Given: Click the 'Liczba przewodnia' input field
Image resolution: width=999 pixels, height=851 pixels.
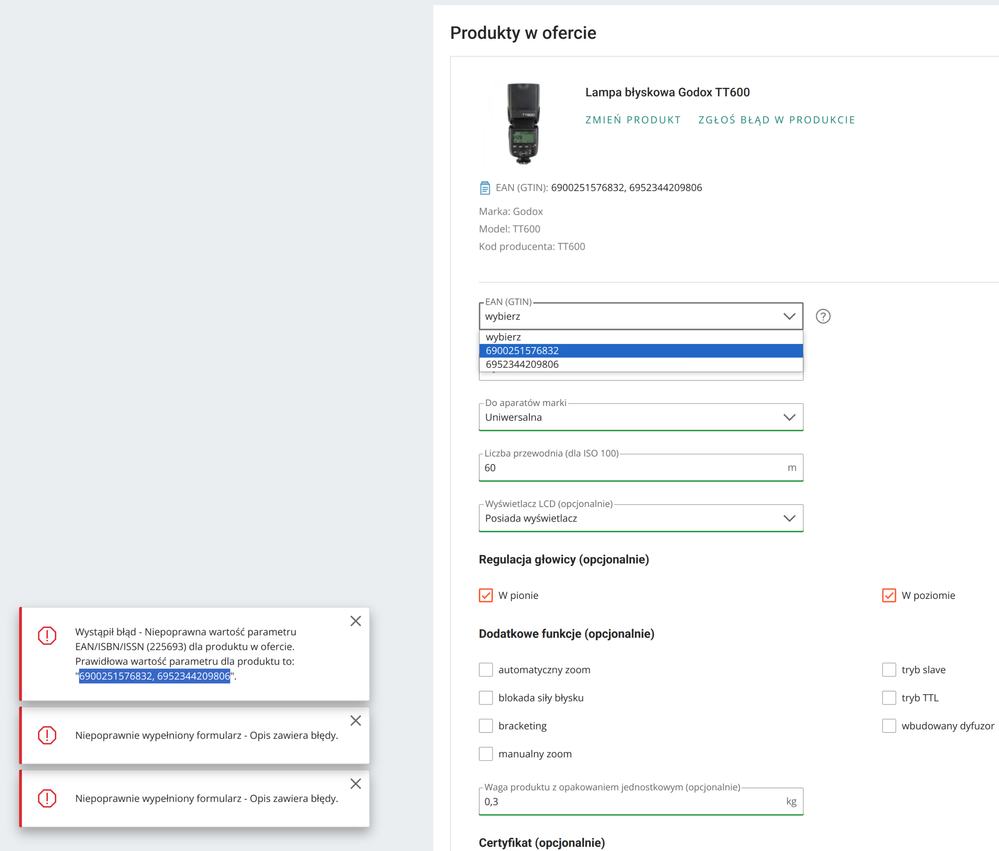Looking at the screenshot, I should 640,468.
